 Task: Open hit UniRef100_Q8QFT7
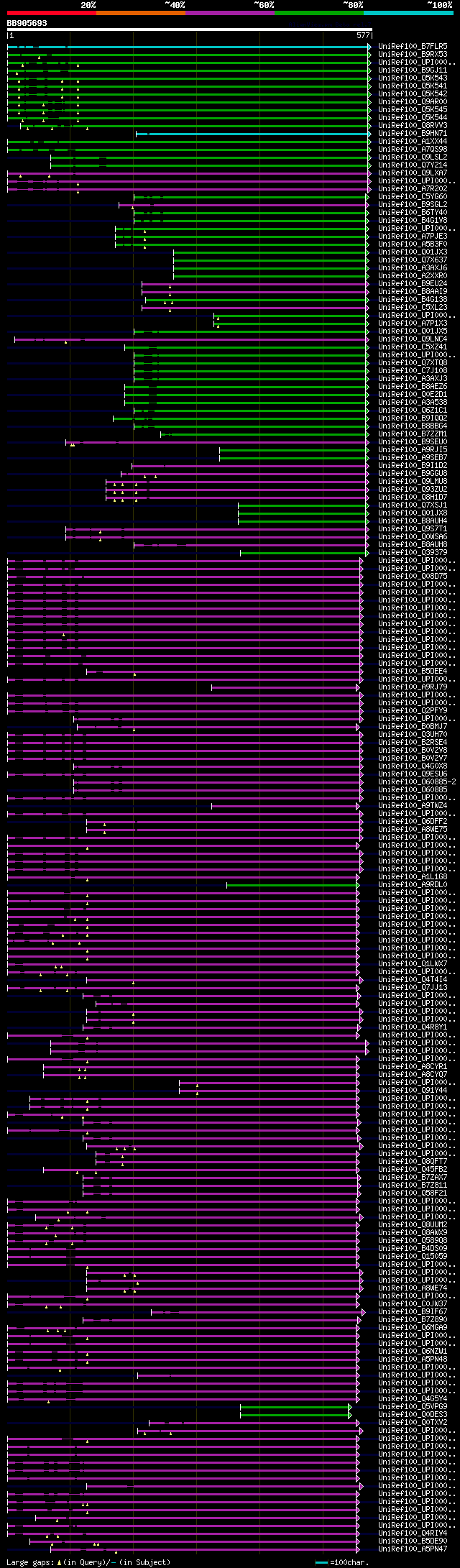[x=413, y=1161]
